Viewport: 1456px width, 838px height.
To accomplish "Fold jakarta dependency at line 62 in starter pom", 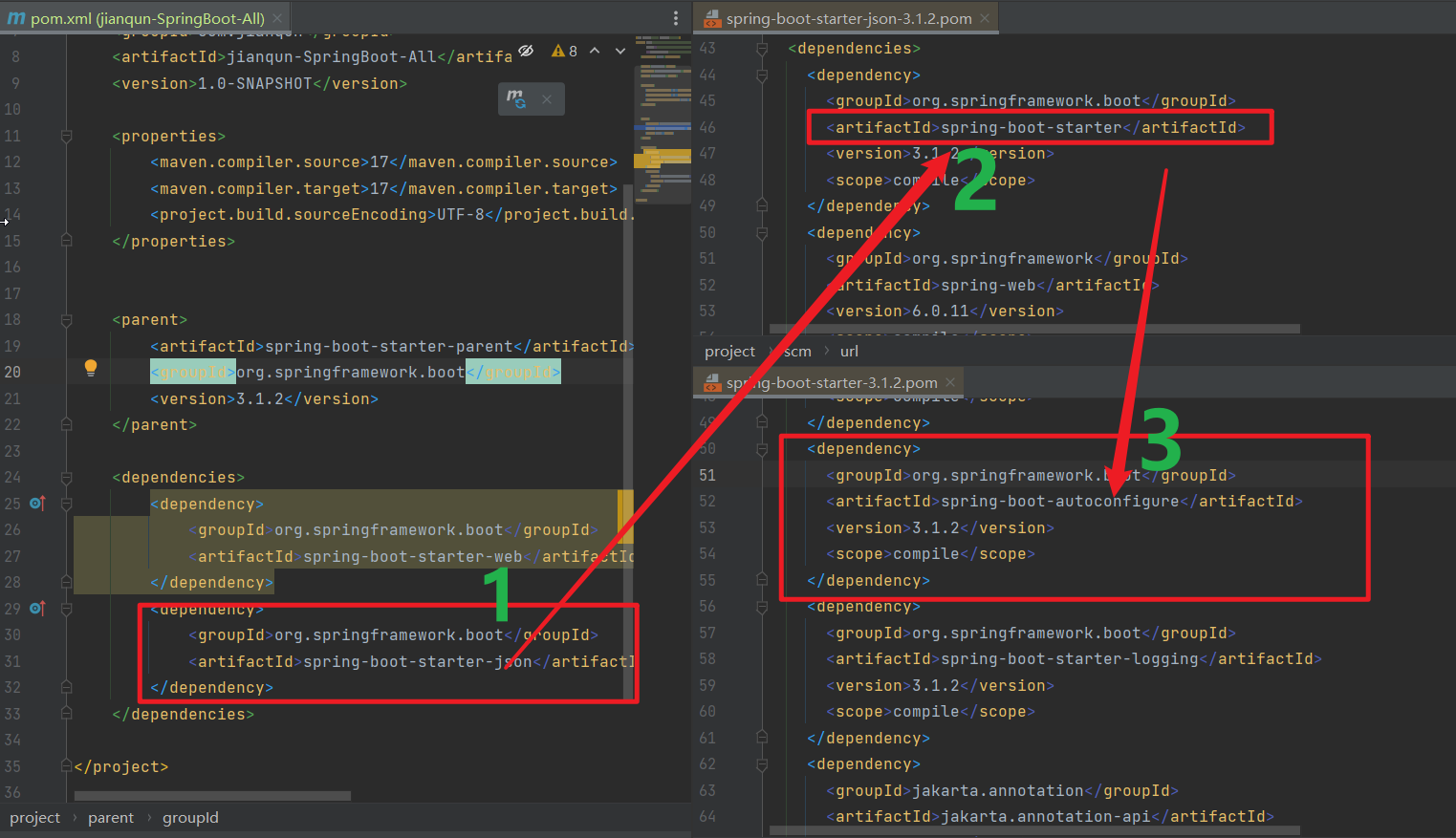I will [x=762, y=763].
